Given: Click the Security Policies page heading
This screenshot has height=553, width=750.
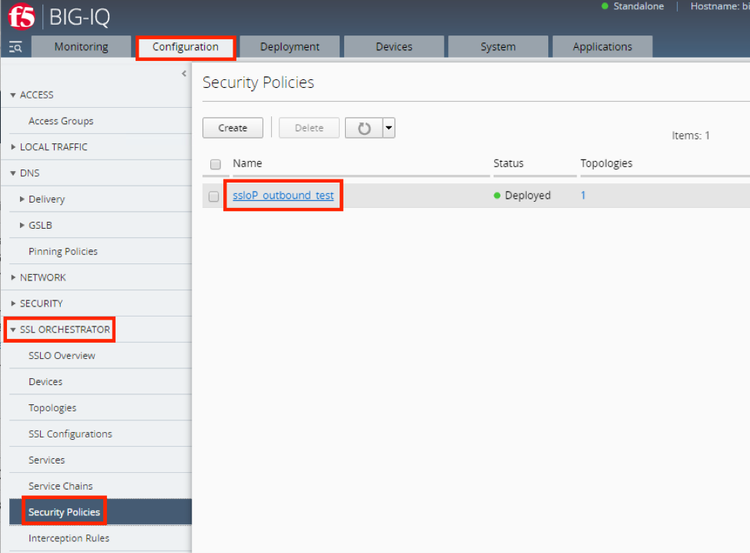Looking at the screenshot, I should click(x=258, y=83).
